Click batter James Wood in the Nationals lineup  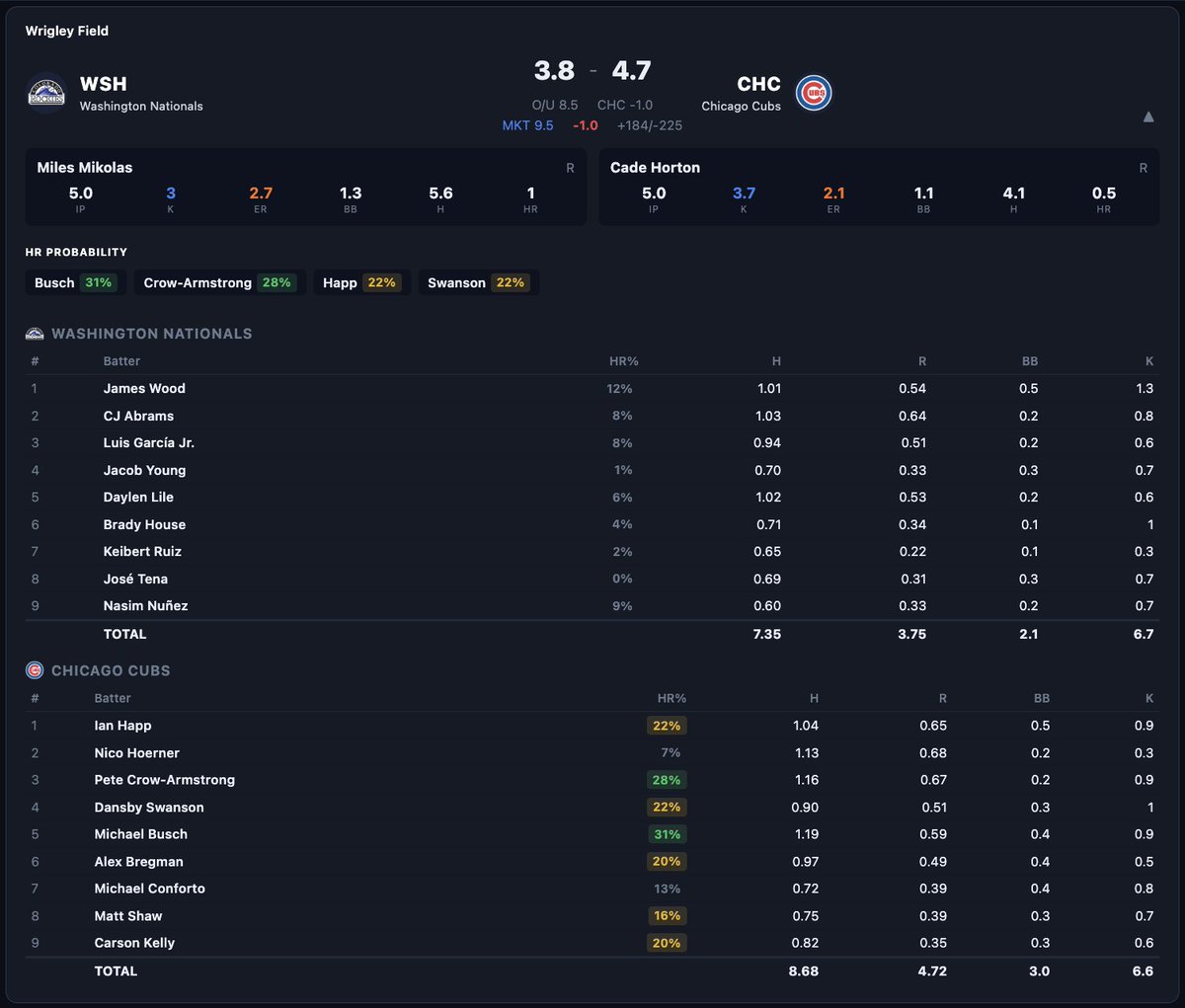pos(144,388)
